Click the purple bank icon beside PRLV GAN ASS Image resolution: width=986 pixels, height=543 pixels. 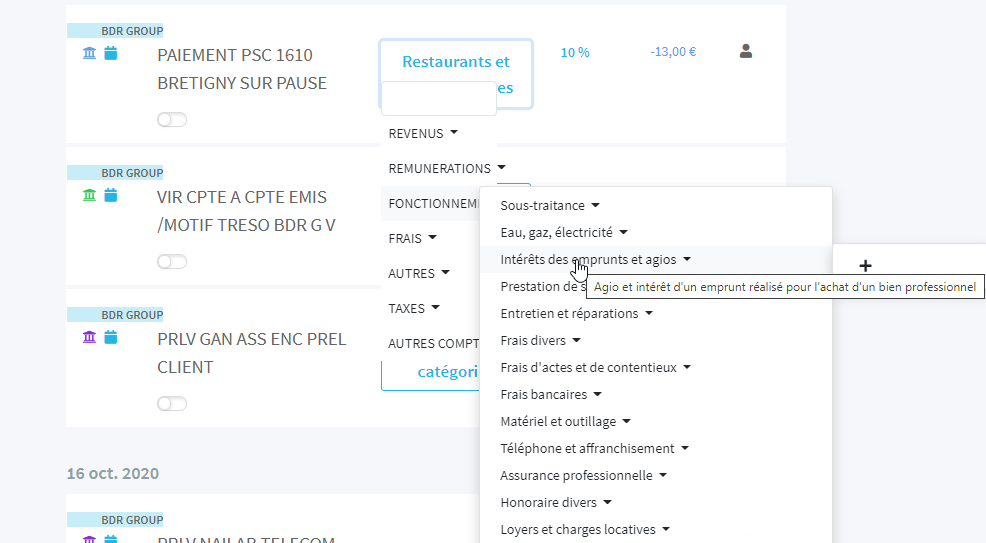(x=90, y=337)
